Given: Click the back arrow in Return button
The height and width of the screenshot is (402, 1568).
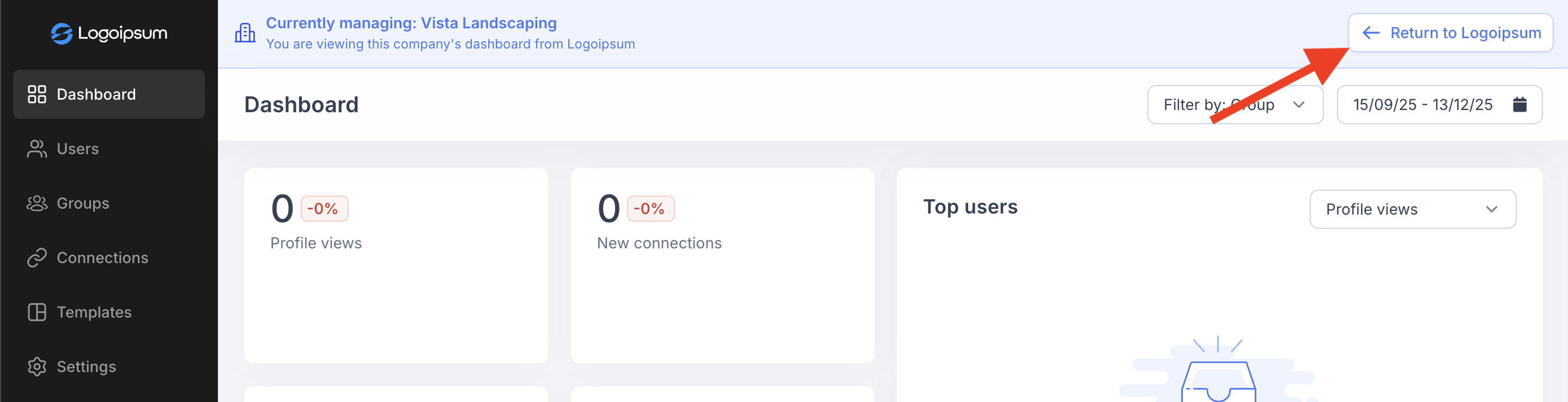Looking at the screenshot, I should [x=1371, y=33].
